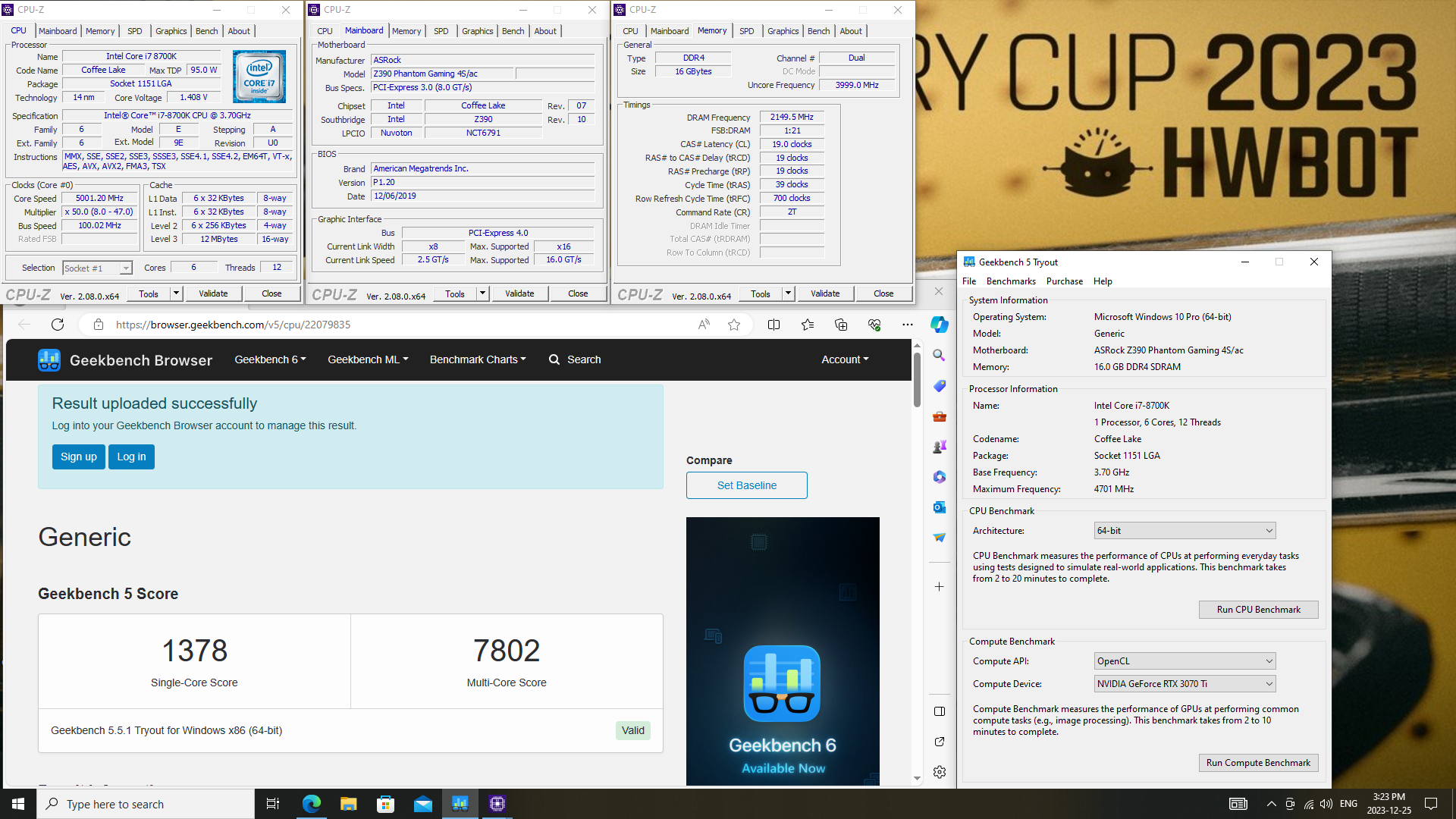The image size is (1456, 819).
Task: Click Windows taskbar search box
Action: [146, 804]
